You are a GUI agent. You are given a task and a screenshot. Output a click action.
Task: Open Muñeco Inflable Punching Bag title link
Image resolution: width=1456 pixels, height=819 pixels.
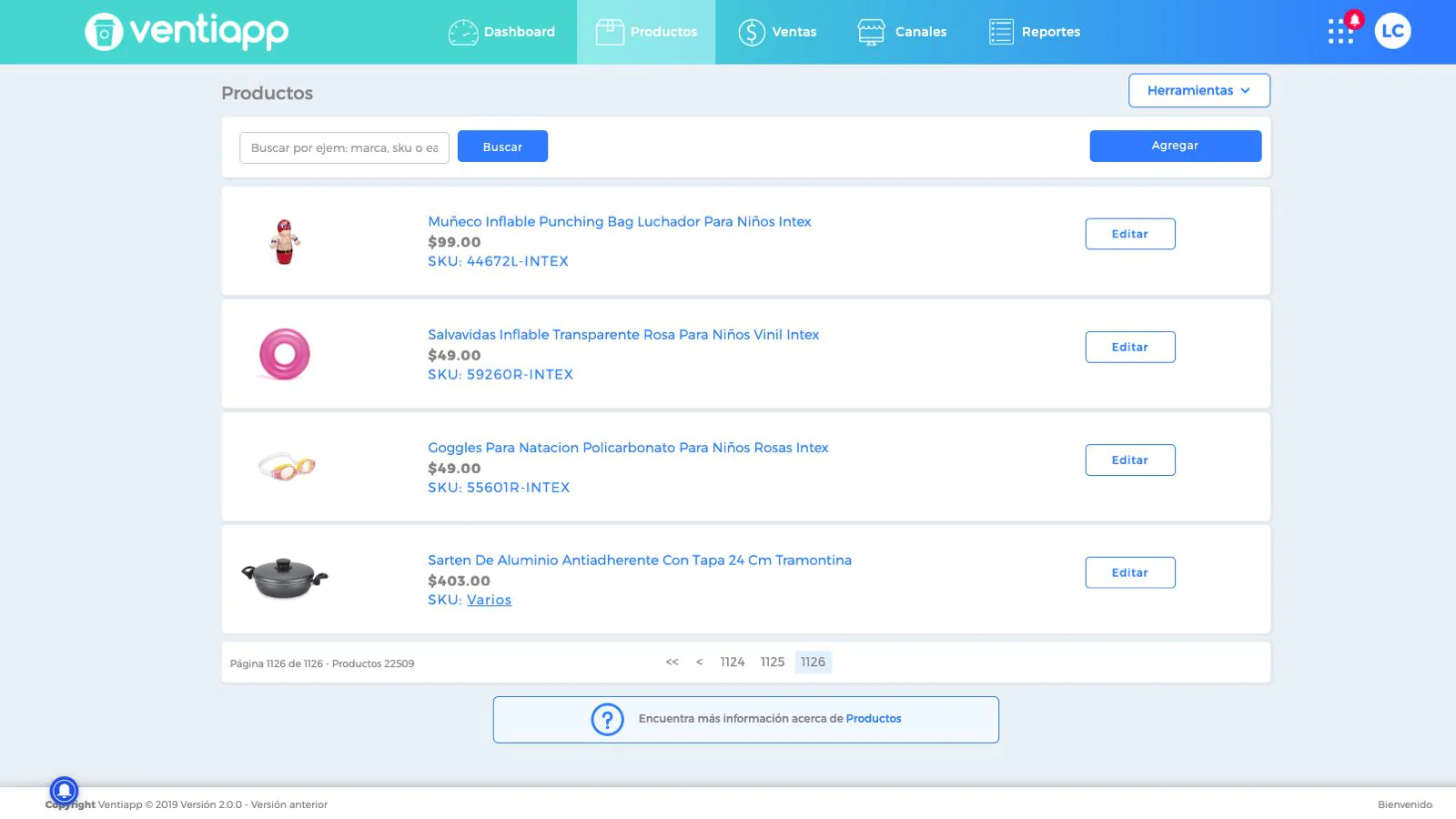(x=619, y=221)
